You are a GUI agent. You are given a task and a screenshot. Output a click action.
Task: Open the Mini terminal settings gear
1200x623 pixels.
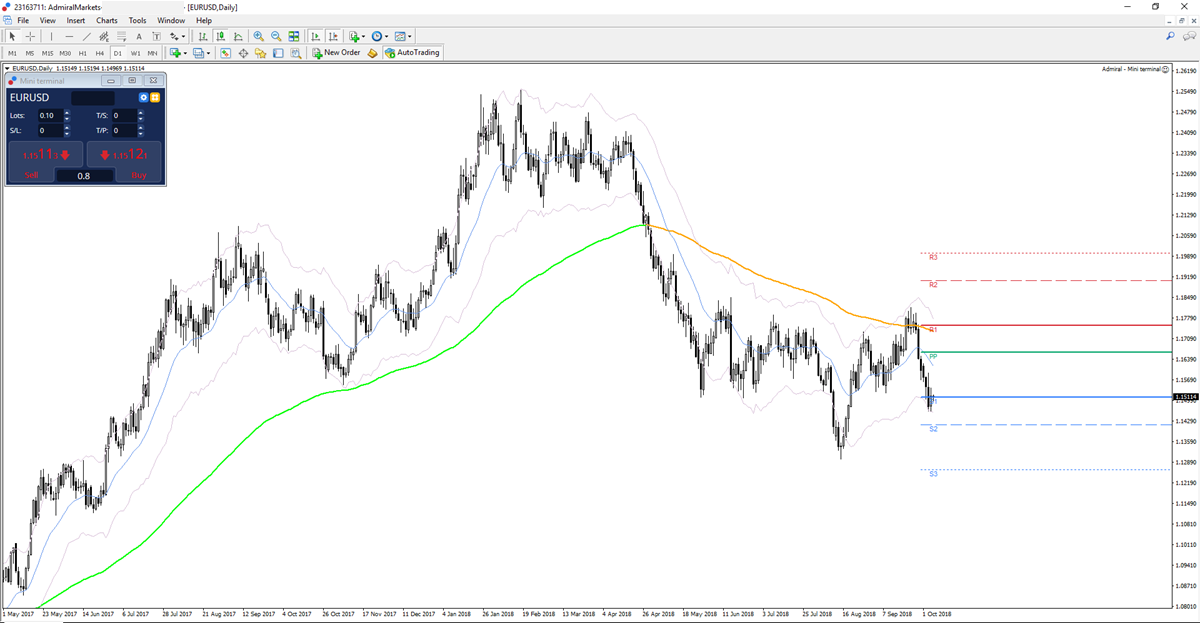(x=144, y=97)
